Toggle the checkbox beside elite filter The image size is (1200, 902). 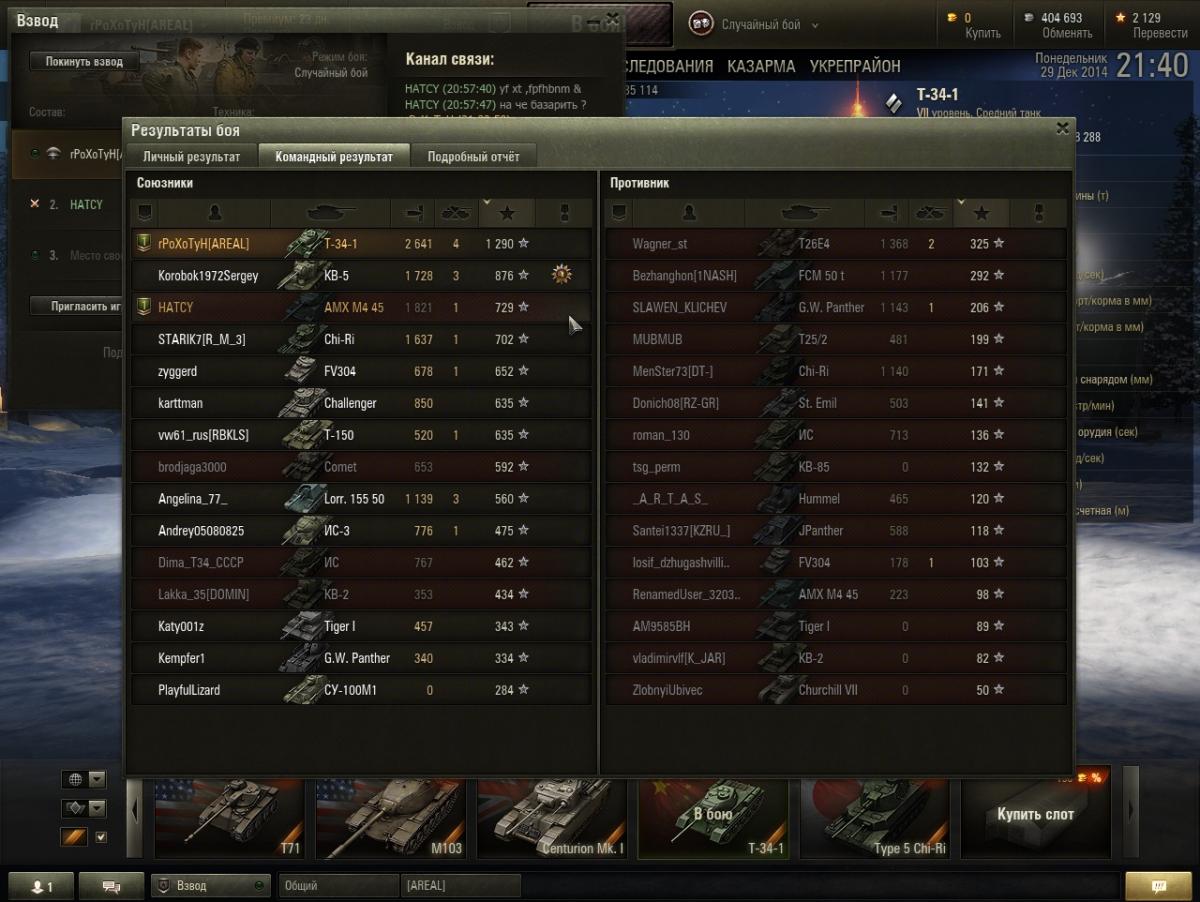(100, 837)
